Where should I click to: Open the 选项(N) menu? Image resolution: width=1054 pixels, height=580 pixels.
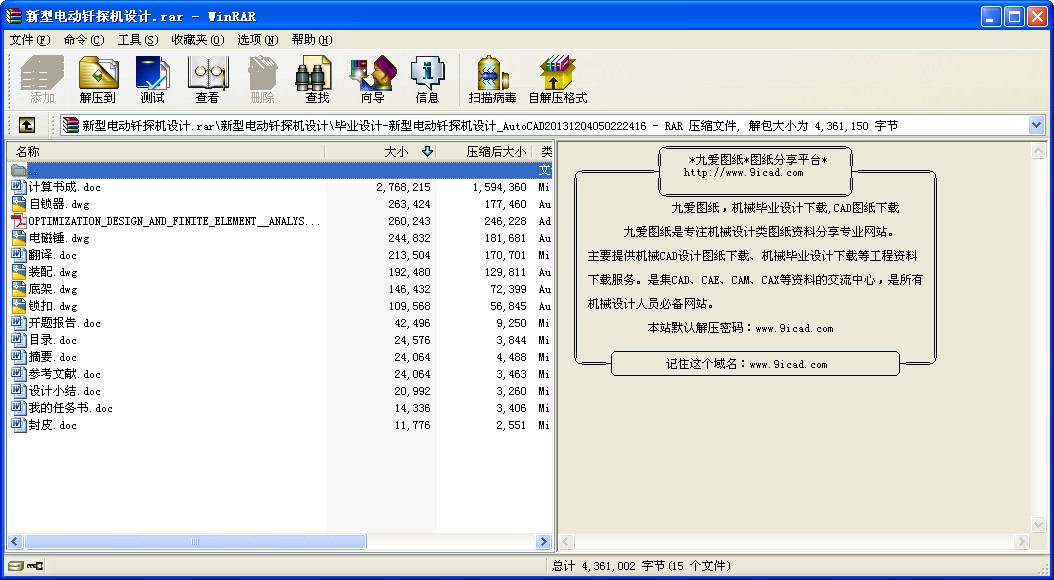pyautogui.click(x=257, y=40)
